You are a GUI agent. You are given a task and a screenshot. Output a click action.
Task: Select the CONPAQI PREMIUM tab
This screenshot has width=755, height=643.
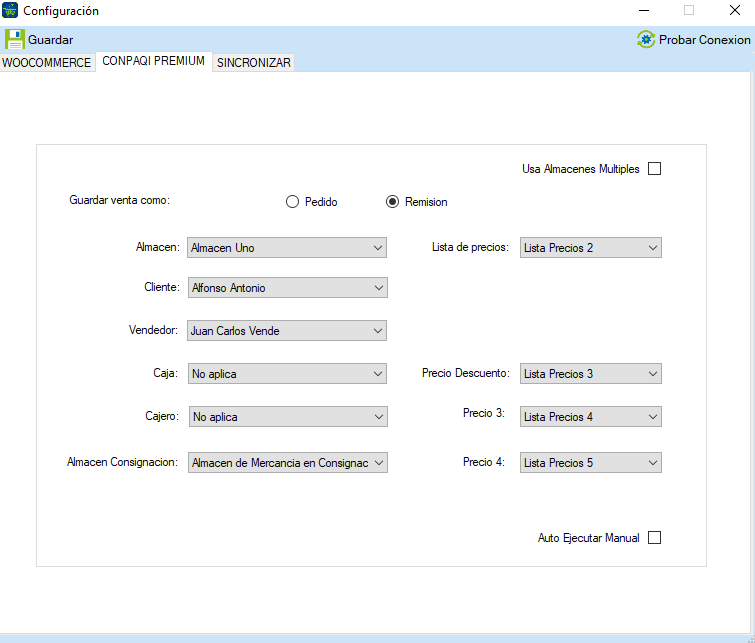pos(154,61)
